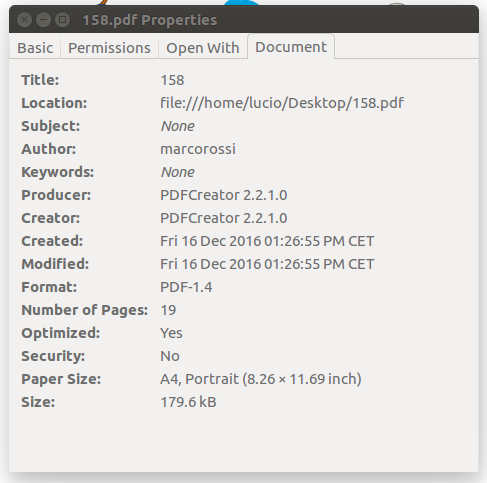Screen dimensions: 487x483
Task: Click the Author: label
Action: click(49, 149)
